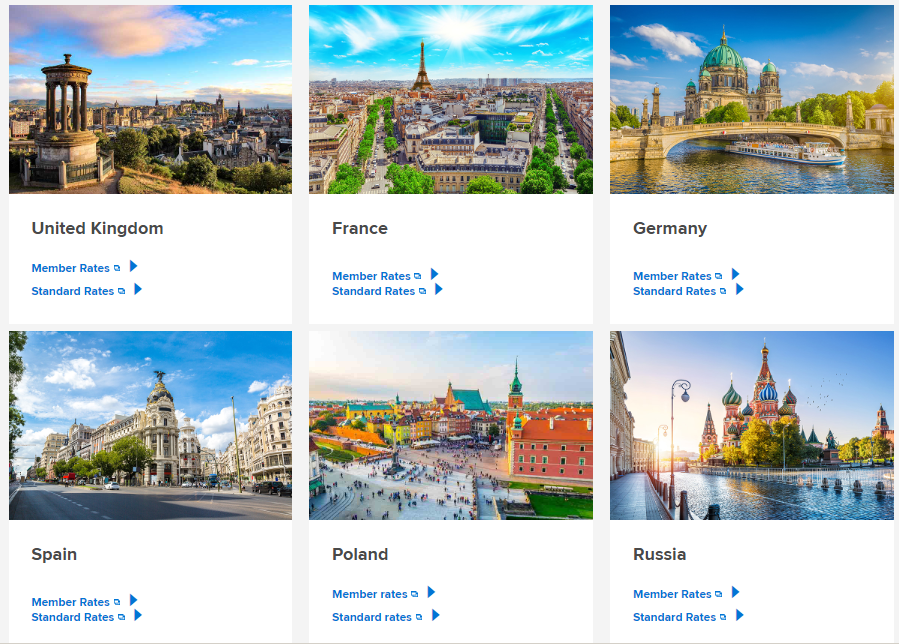Click external-link icon beside Russia Member Rates
The image size is (899, 644).
click(718, 595)
